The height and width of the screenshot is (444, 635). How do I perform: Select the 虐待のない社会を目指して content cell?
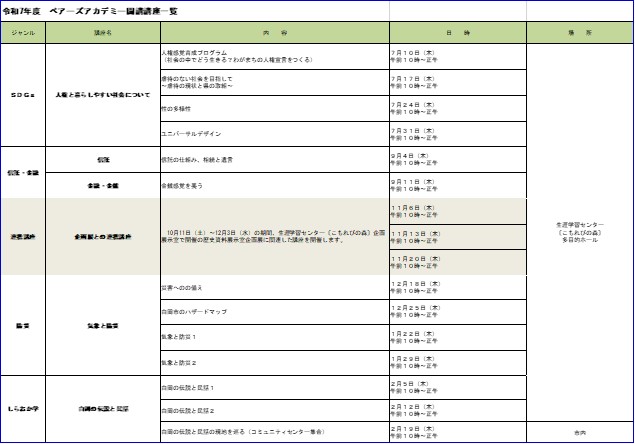[x=275, y=82]
